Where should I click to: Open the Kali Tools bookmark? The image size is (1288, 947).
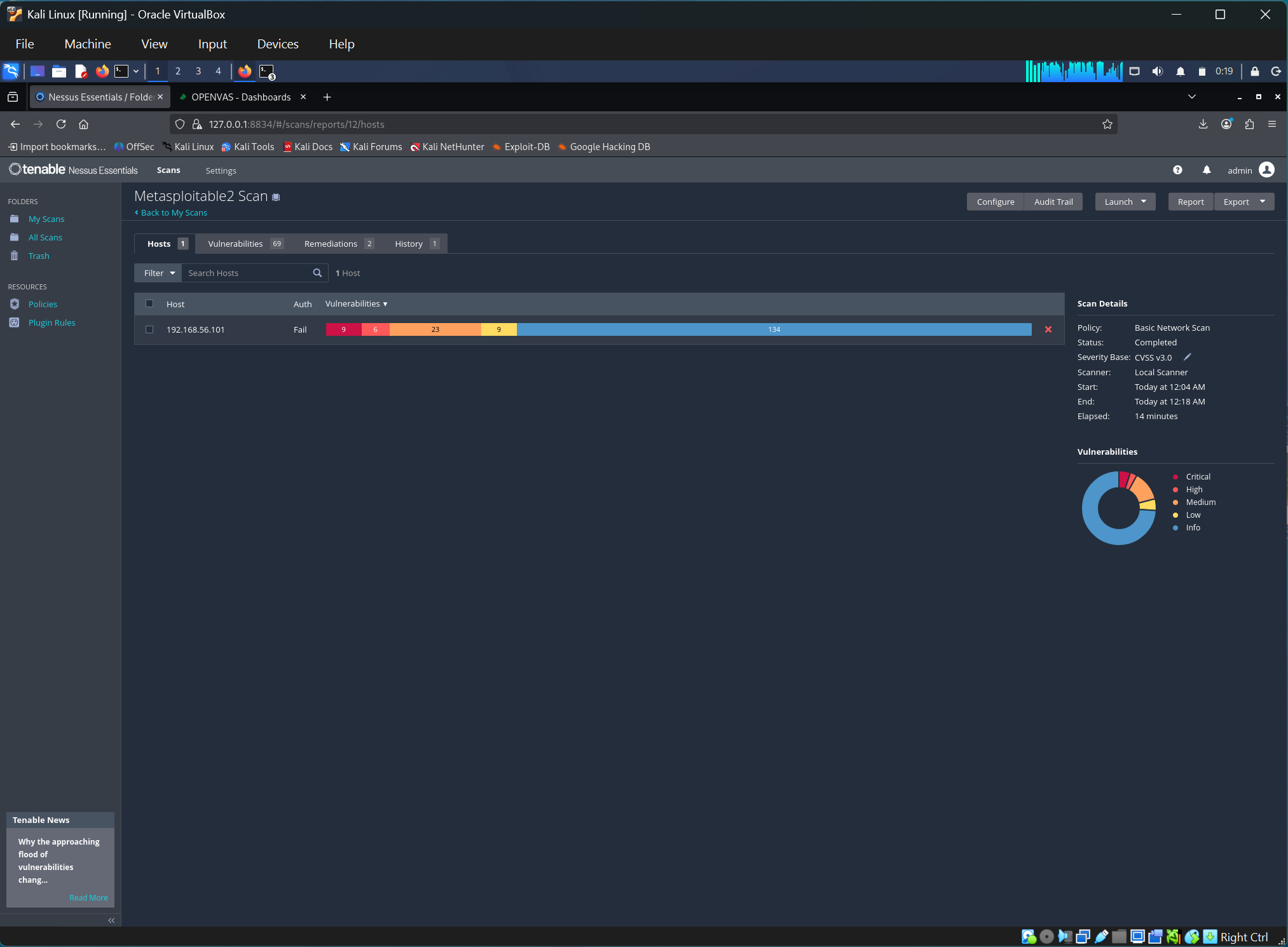click(248, 147)
